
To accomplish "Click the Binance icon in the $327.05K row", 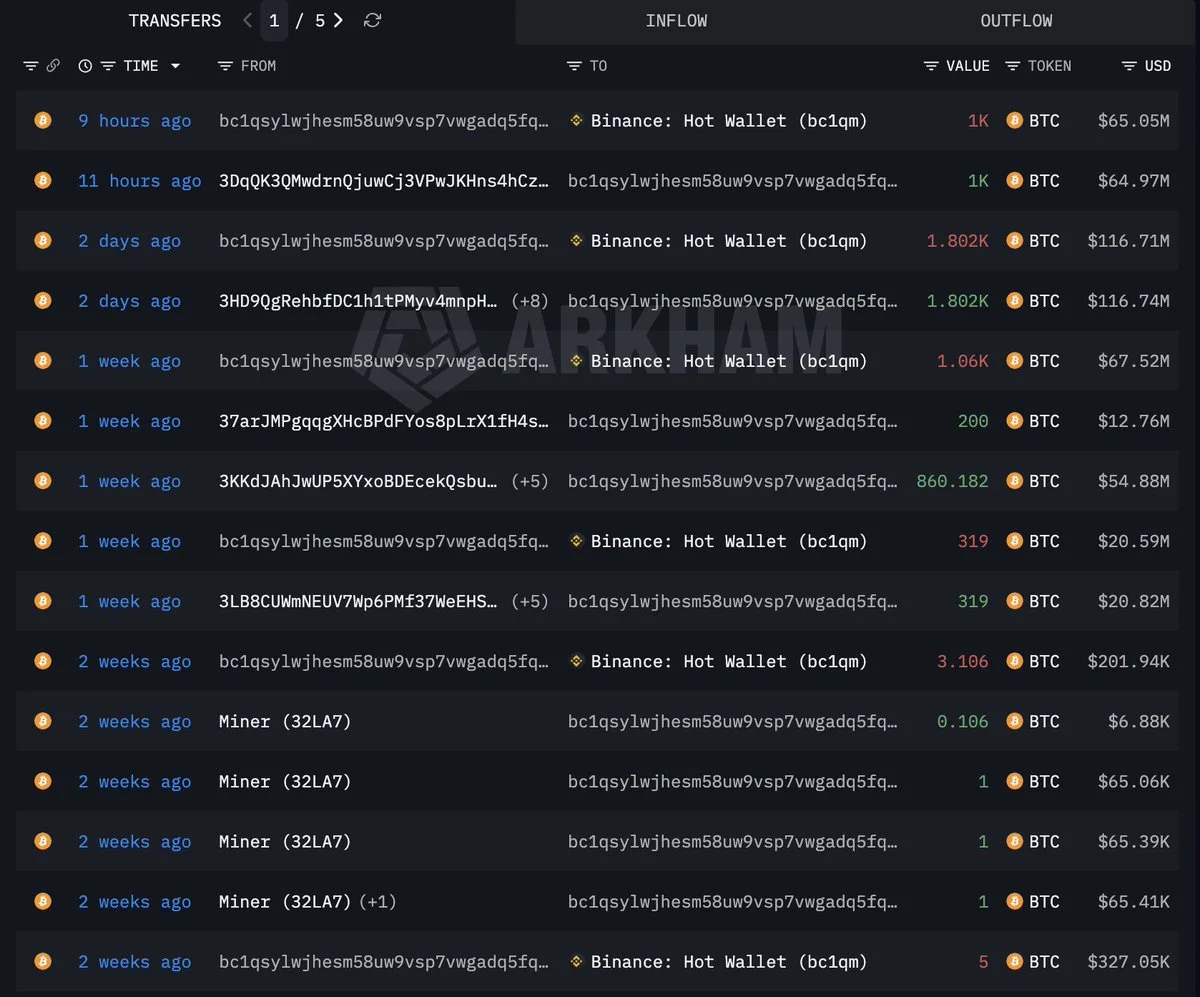I will pyautogui.click(x=576, y=961).
